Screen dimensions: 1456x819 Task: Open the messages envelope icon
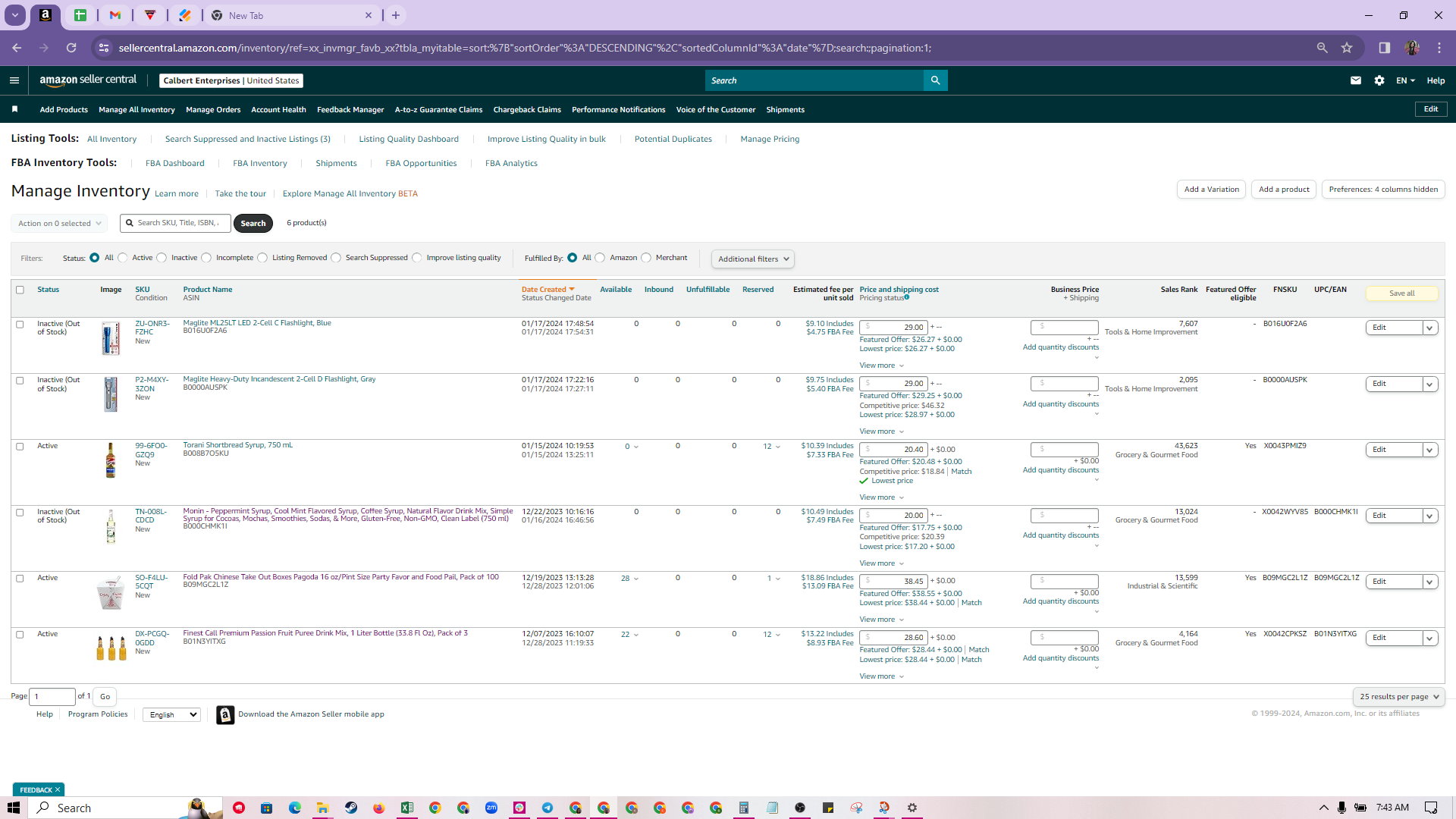point(1356,80)
